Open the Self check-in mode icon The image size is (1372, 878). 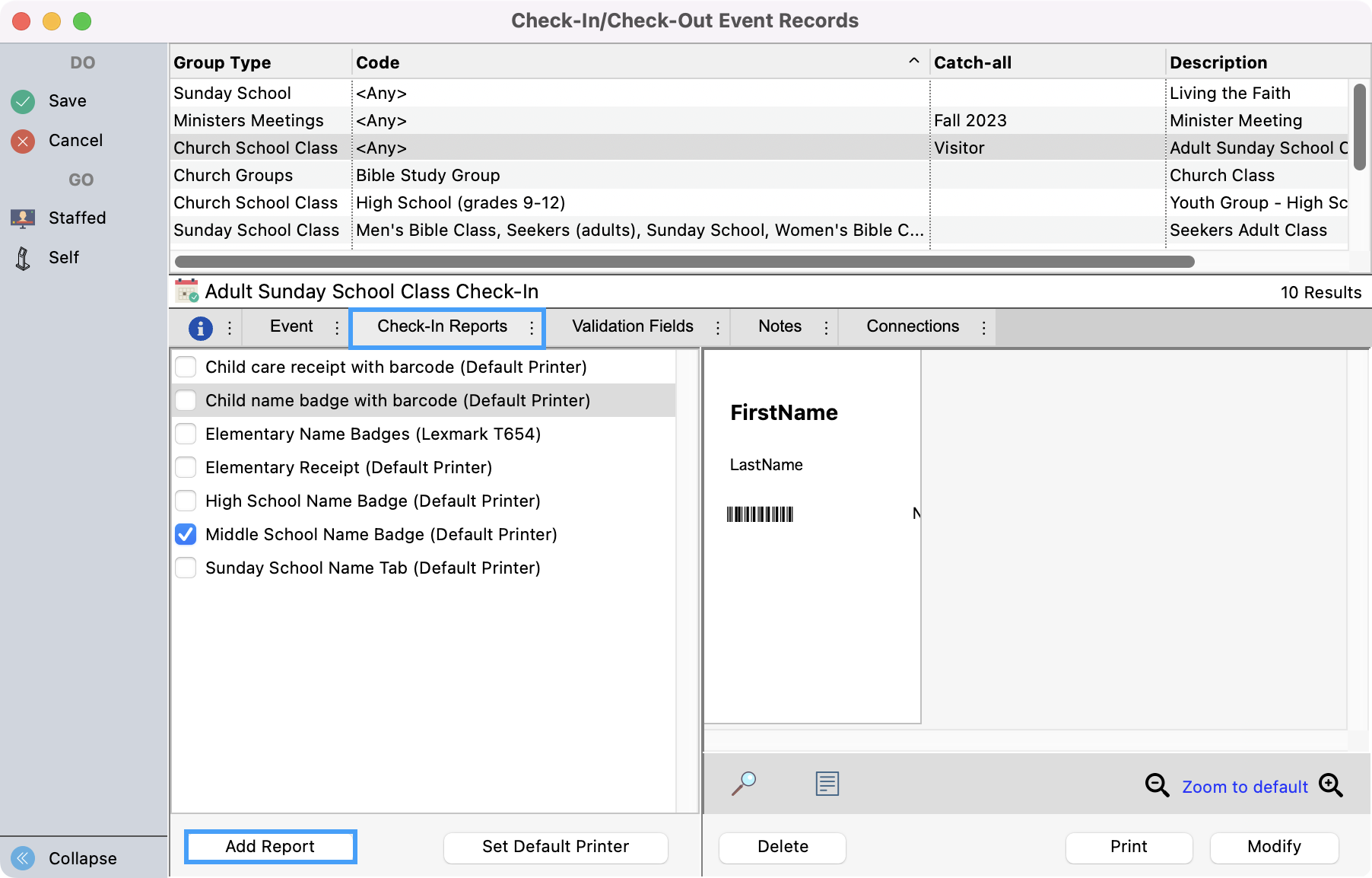pyautogui.click(x=22, y=257)
